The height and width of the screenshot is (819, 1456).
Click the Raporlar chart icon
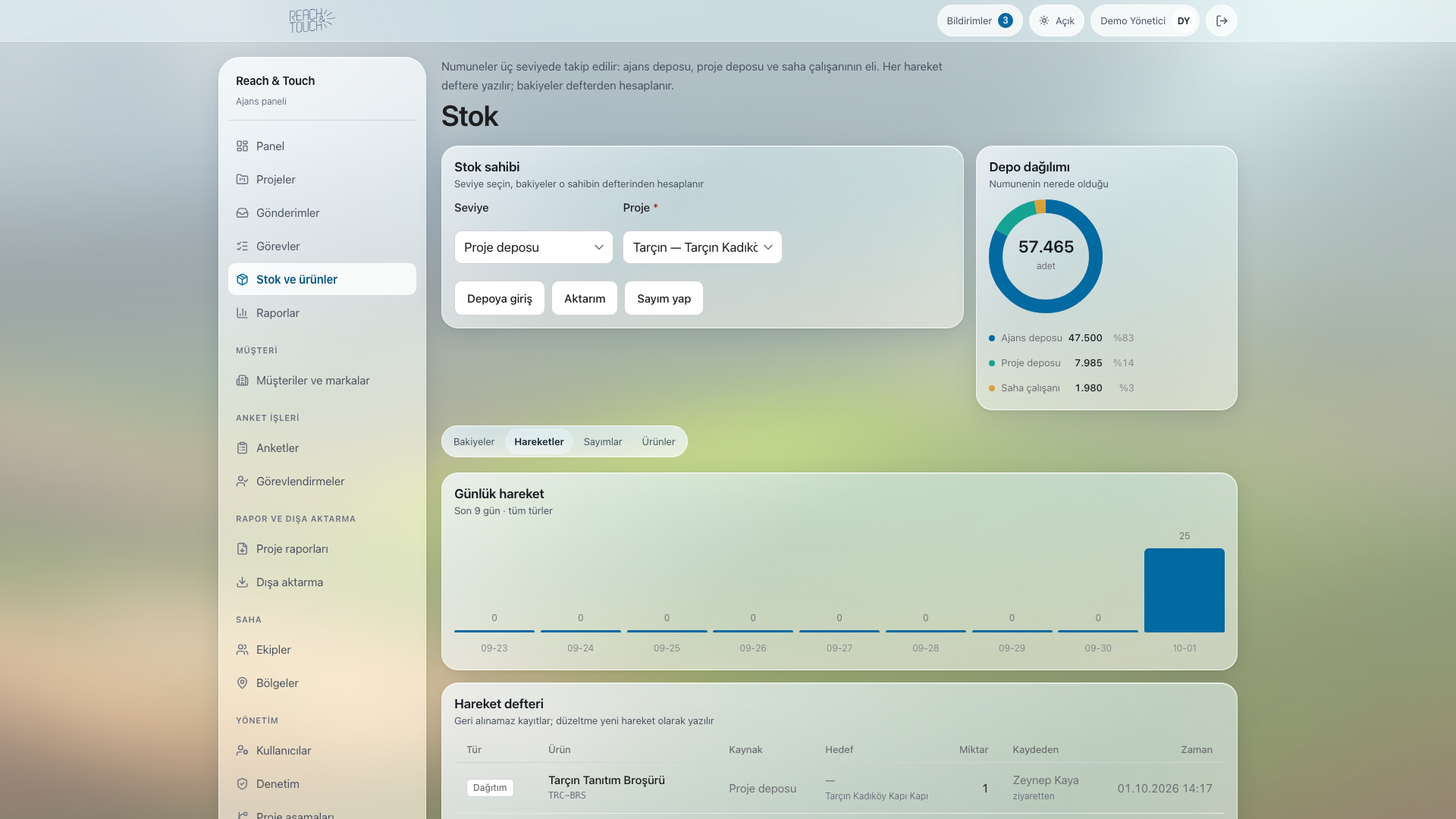click(x=242, y=313)
